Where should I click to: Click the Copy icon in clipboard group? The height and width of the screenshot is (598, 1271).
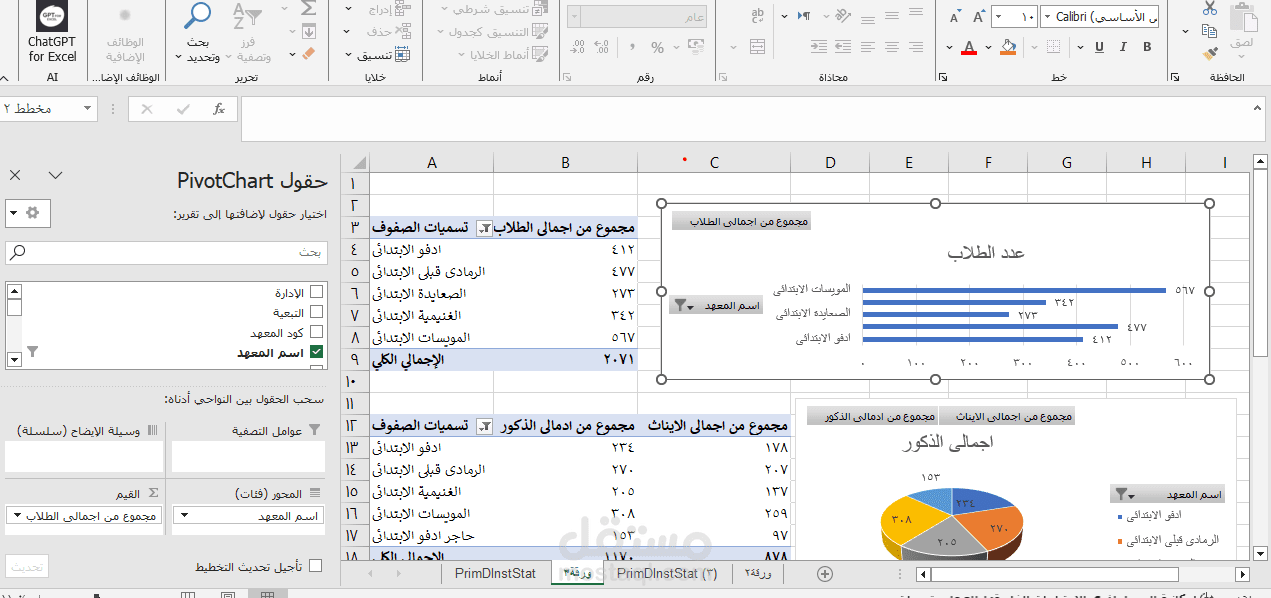1211,30
